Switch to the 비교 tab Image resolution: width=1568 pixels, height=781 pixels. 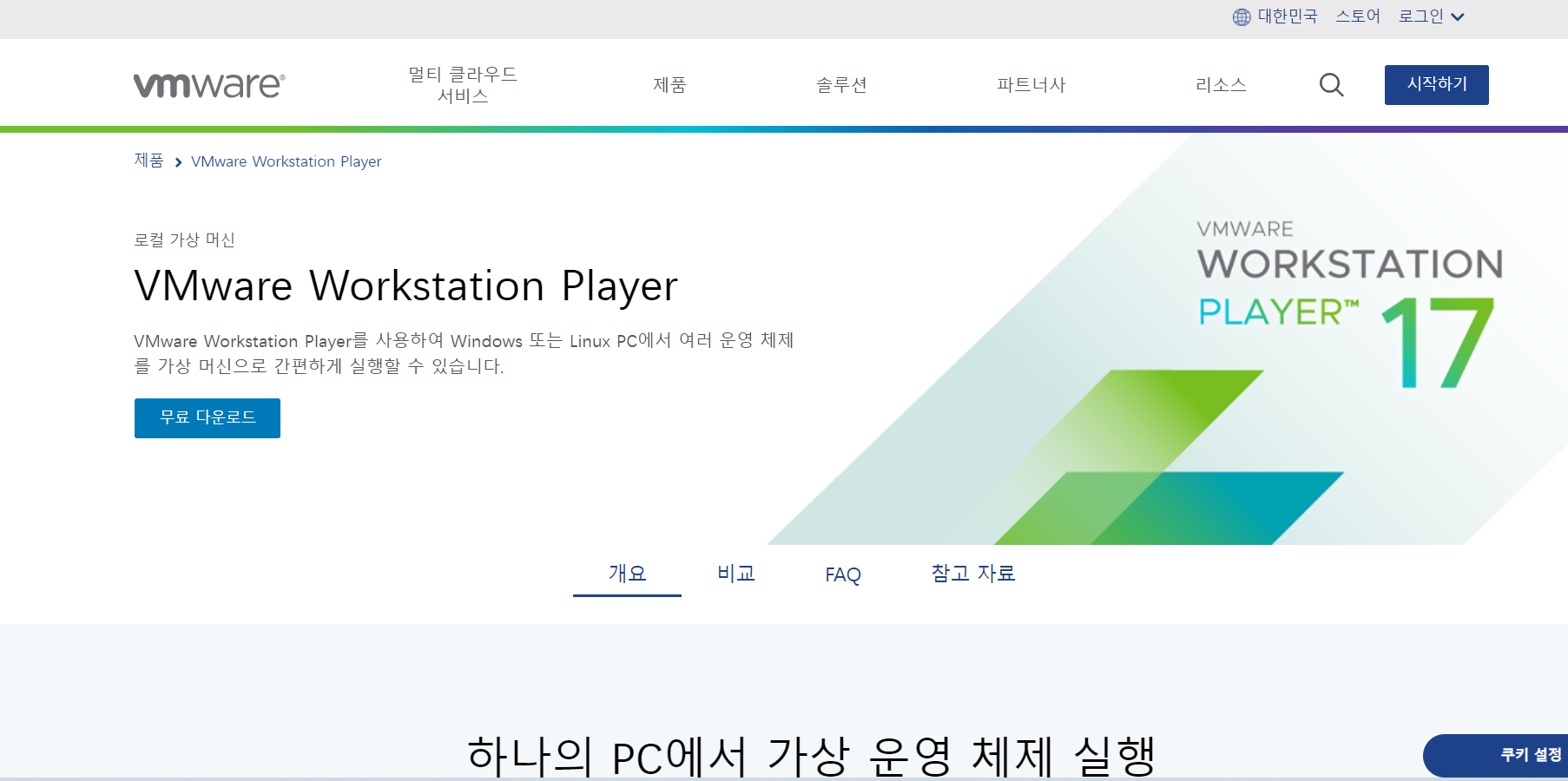point(736,574)
